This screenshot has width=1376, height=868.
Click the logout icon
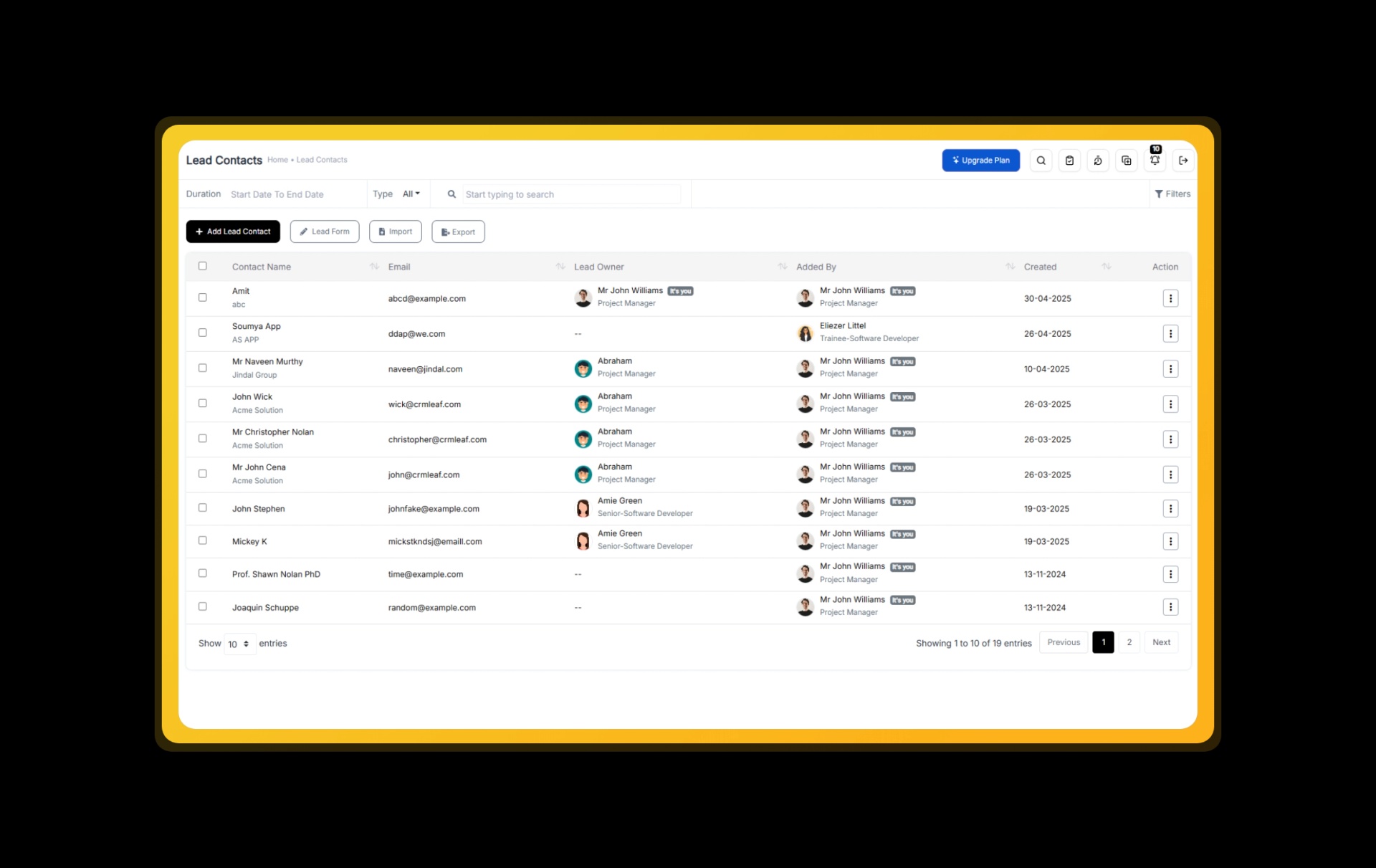[x=1183, y=160]
